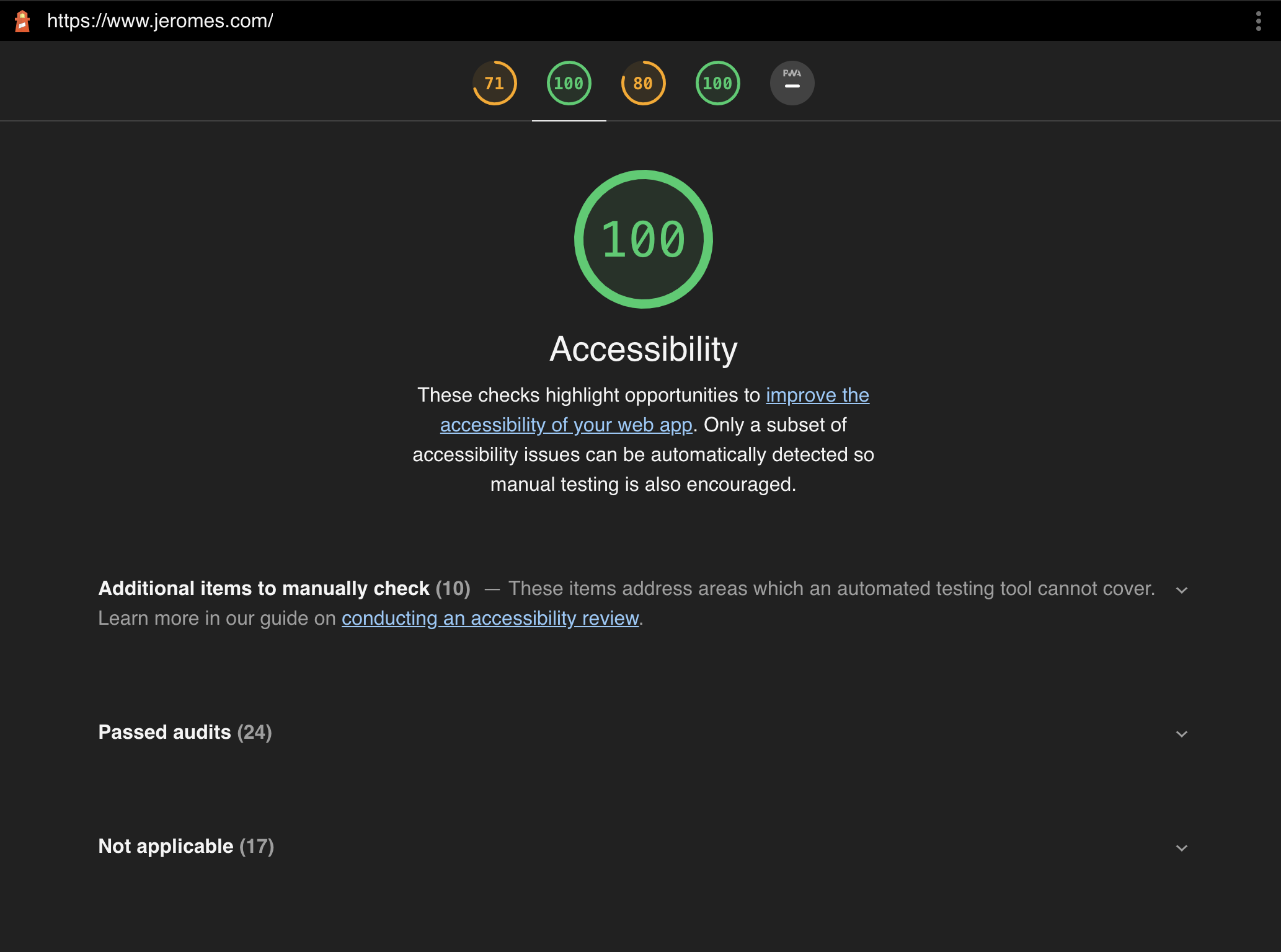Click the Accessibility category title
The width and height of the screenshot is (1281, 952).
point(643,349)
